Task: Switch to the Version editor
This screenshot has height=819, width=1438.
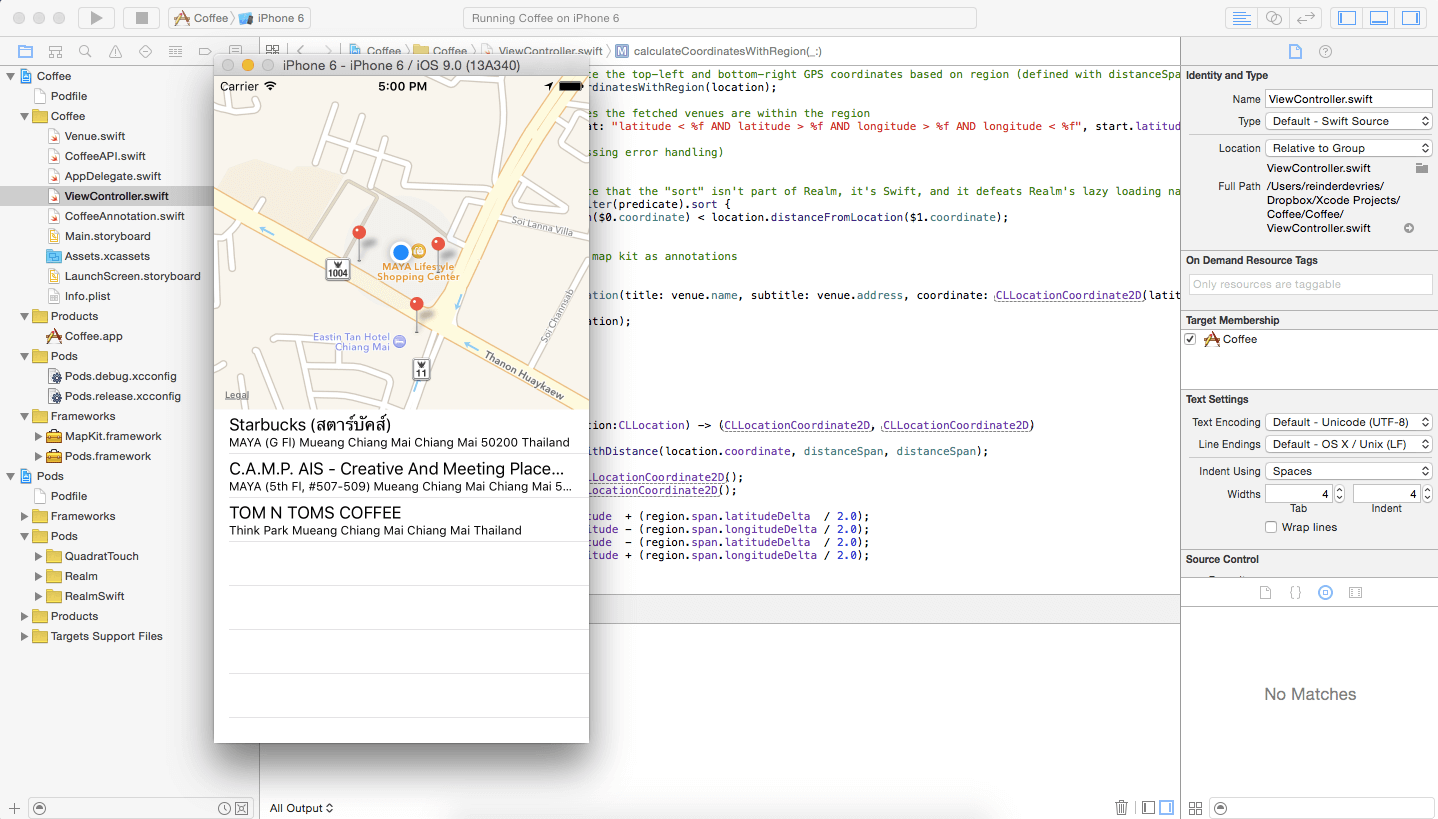Action: [x=1305, y=18]
